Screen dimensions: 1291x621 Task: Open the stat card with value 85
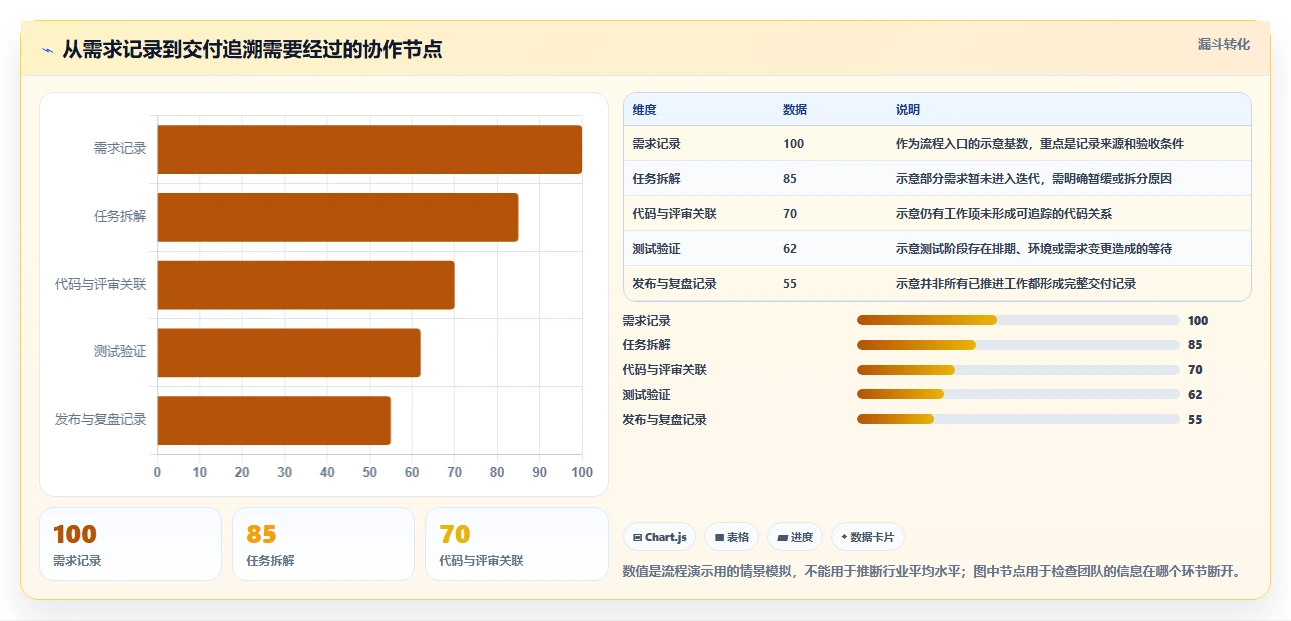(x=323, y=544)
